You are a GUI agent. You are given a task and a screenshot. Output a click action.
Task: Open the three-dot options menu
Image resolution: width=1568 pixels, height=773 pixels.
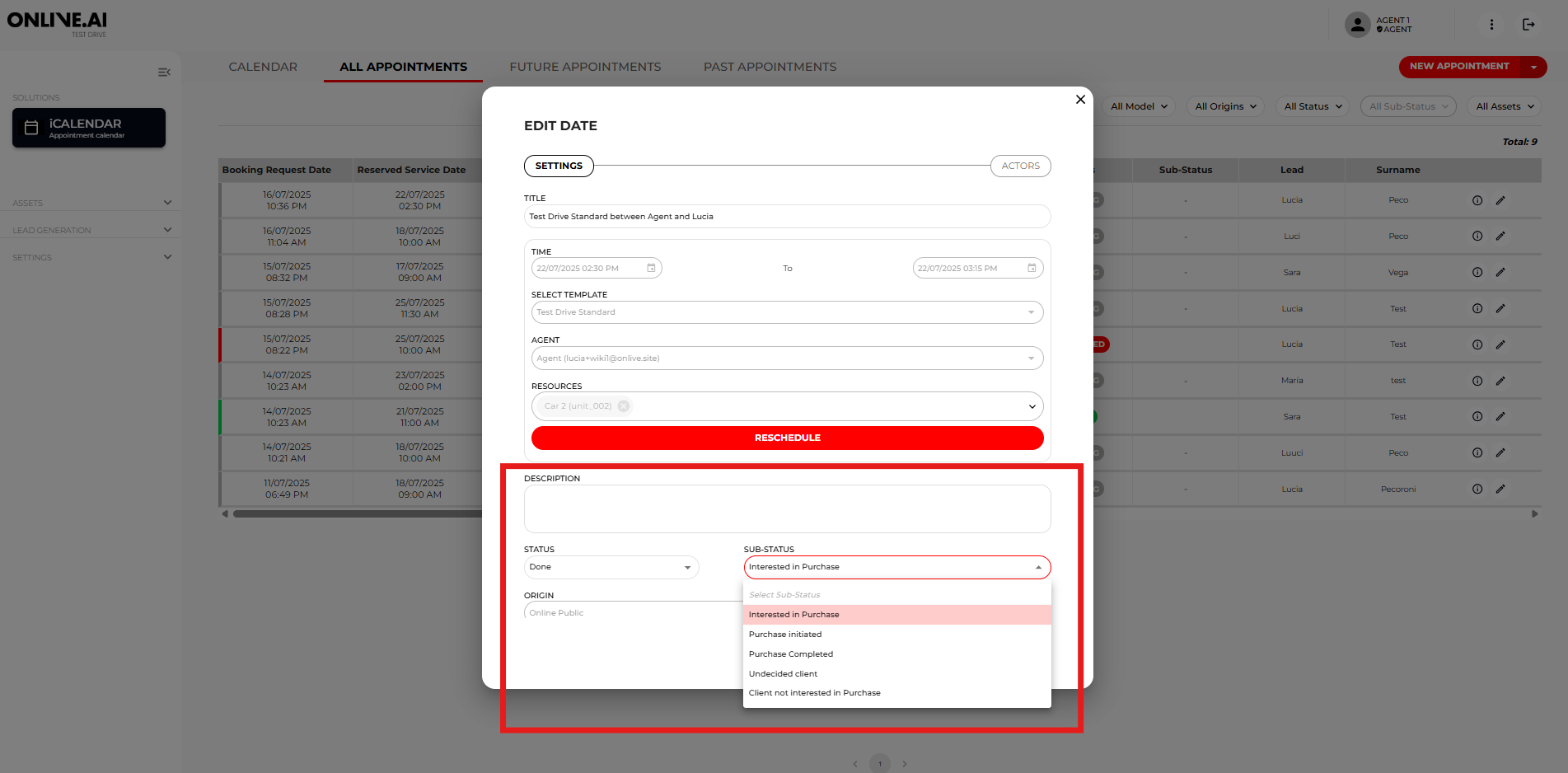tap(1491, 25)
